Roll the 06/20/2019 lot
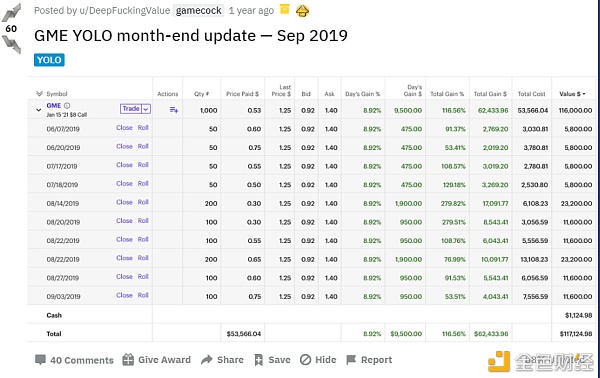This screenshot has height=378, width=600. pyautogui.click(x=143, y=147)
